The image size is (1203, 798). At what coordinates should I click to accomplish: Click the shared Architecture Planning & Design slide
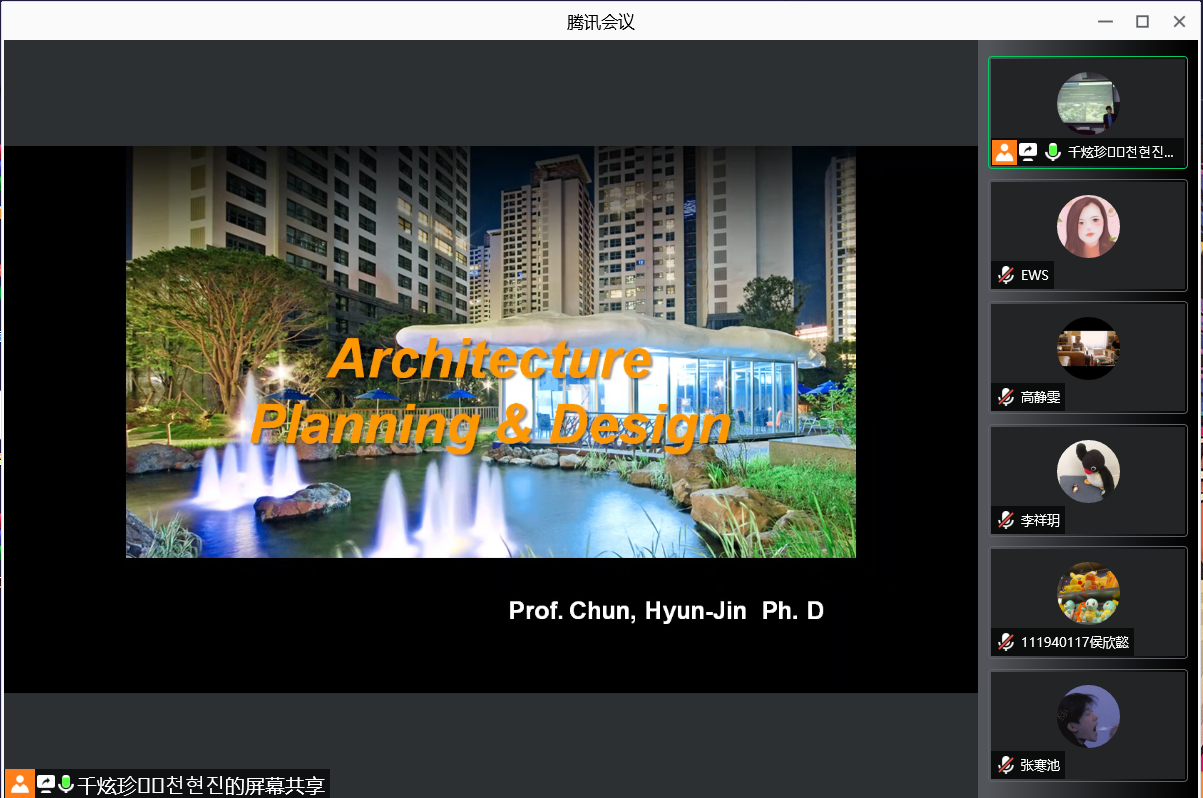[490, 352]
